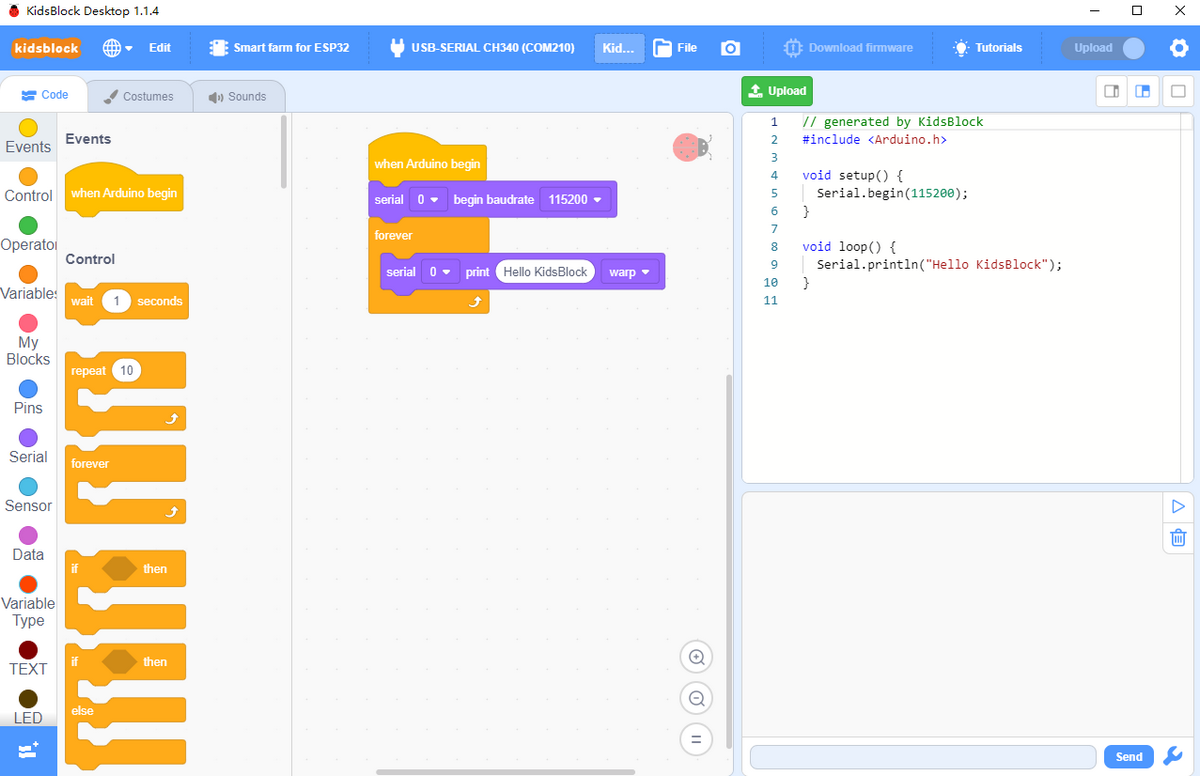Screen dimensions: 1200x776
Task: Click the Serial.println code line
Action: [939, 265]
